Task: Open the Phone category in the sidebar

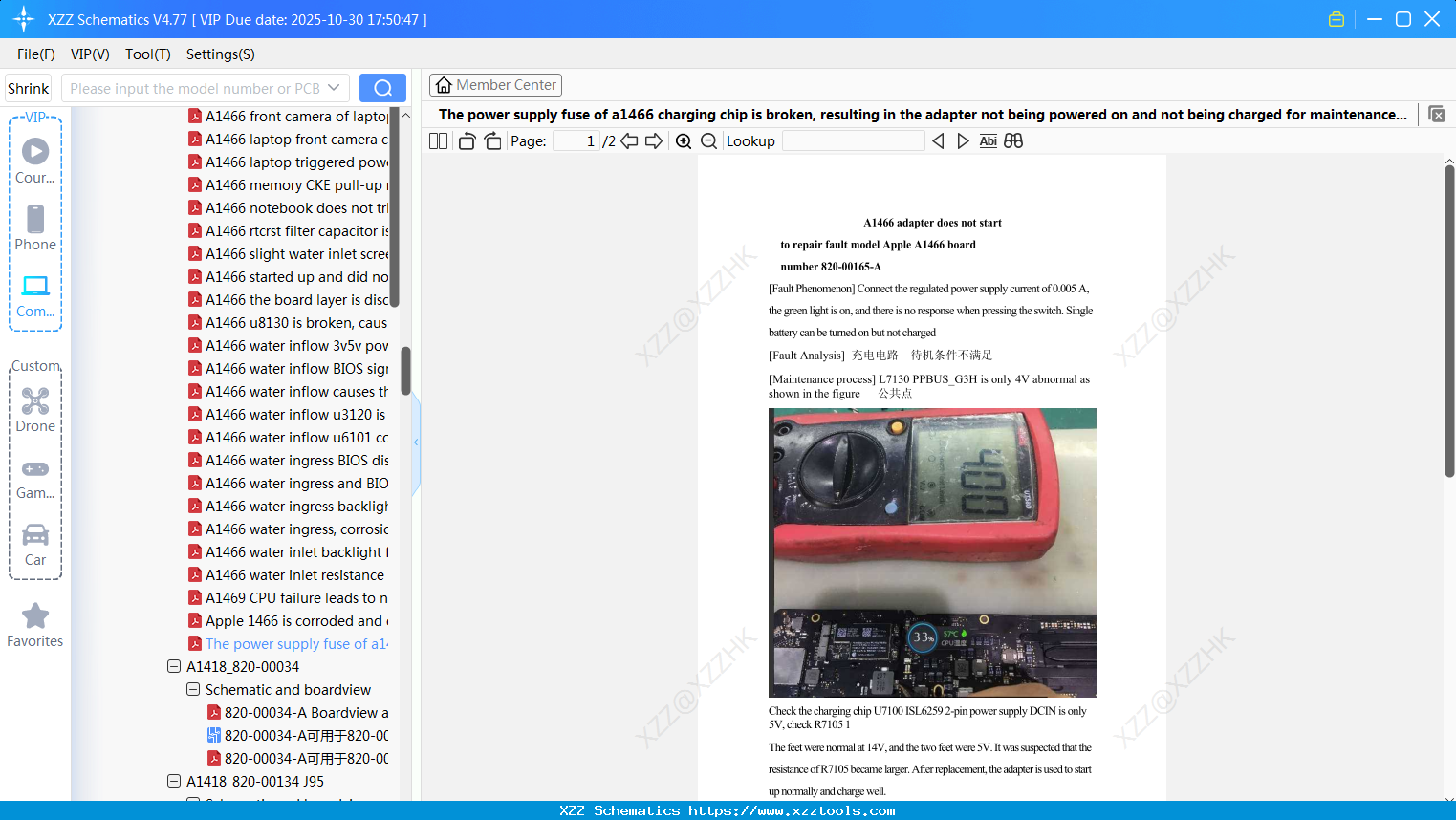Action: click(35, 228)
